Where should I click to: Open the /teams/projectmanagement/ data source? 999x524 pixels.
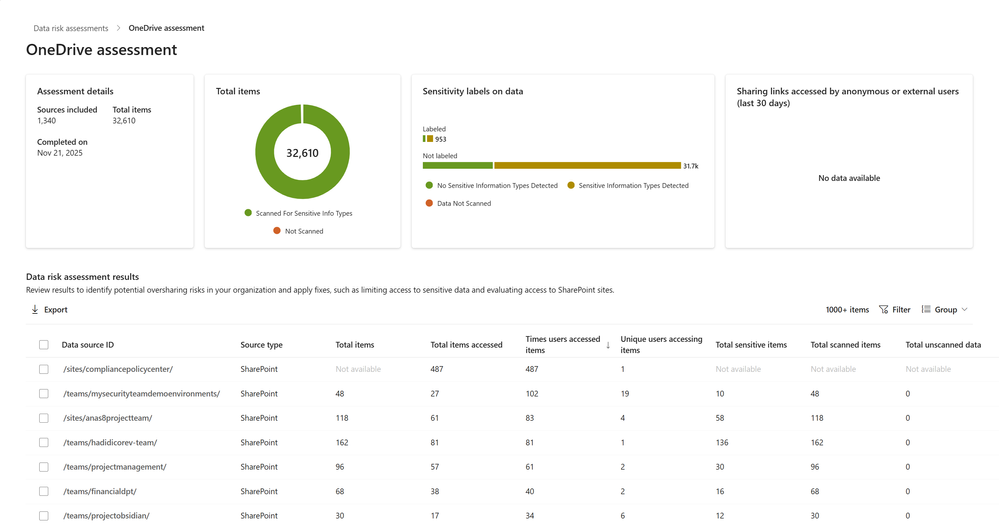tap(114, 467)
